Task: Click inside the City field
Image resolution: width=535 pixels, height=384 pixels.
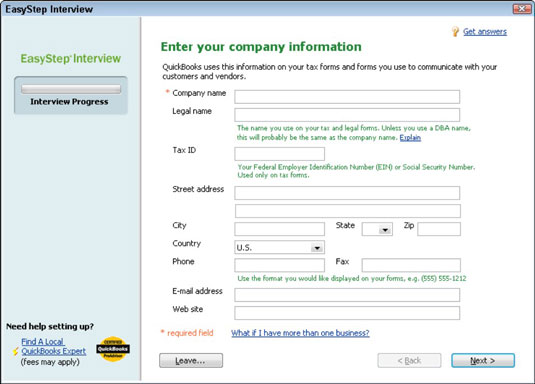Action: point(279,229)
